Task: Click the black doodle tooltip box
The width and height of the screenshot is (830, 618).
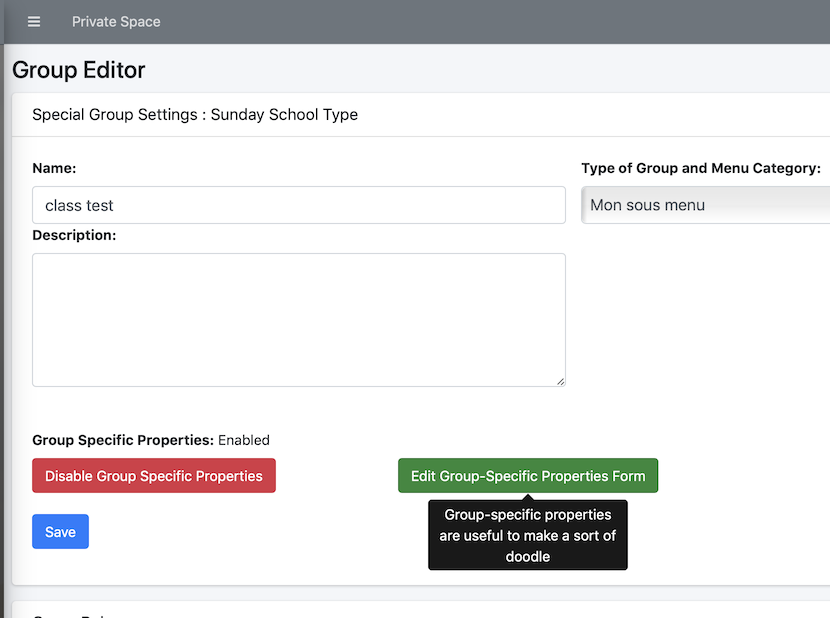Action: coord(528,535)
